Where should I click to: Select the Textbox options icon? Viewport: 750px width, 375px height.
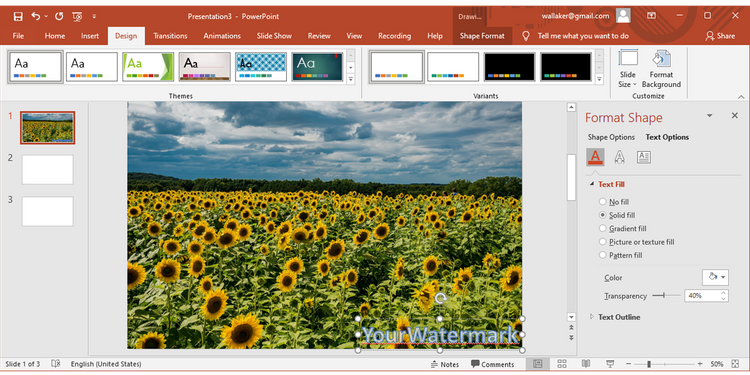click(x=644, y=157)
